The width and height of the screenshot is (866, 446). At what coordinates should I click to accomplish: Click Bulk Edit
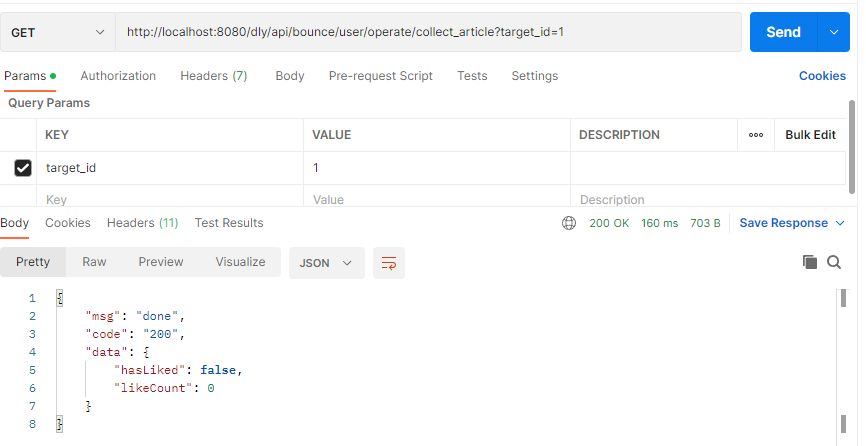[x=810, y=135]
